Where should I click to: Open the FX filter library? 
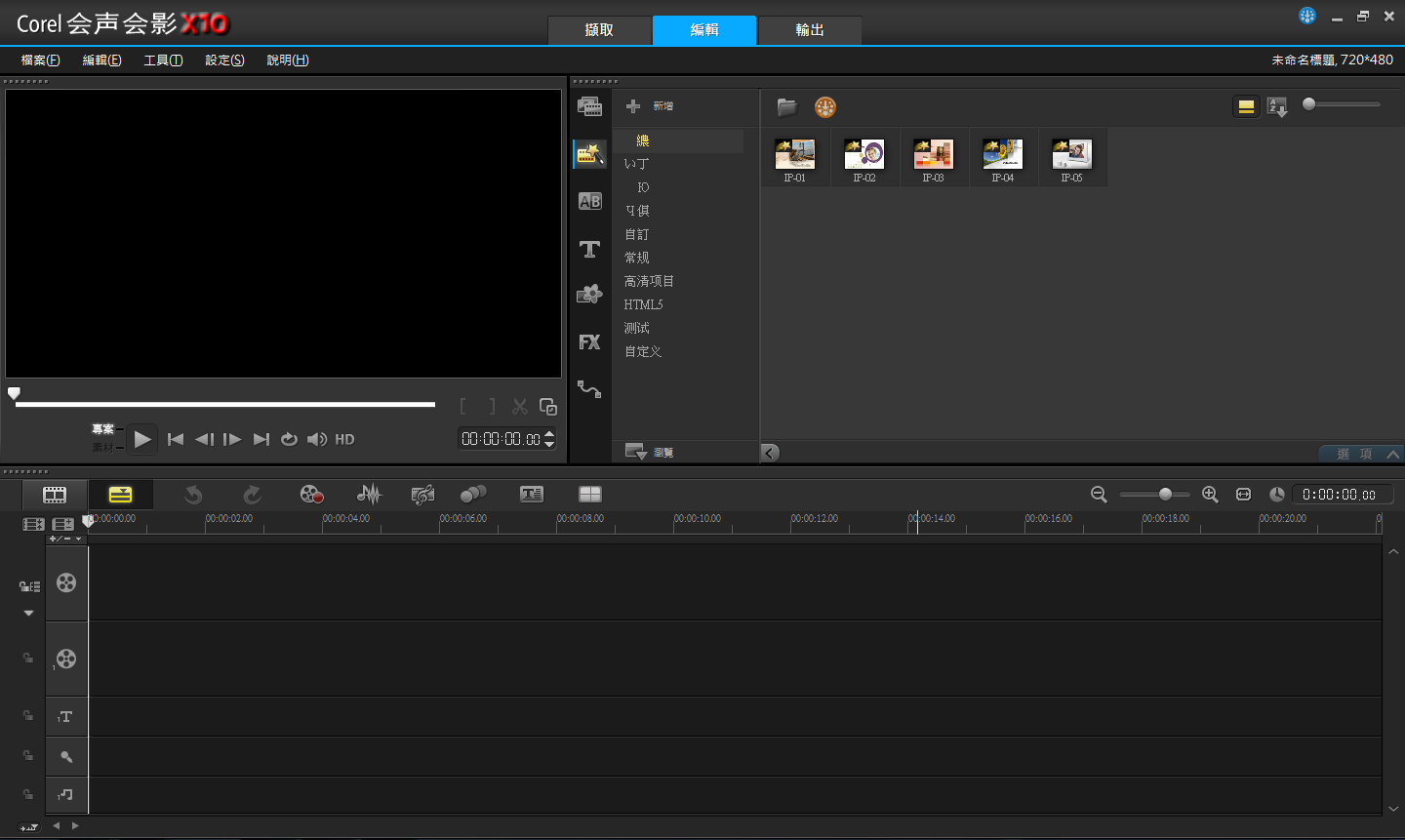(589, 342)
